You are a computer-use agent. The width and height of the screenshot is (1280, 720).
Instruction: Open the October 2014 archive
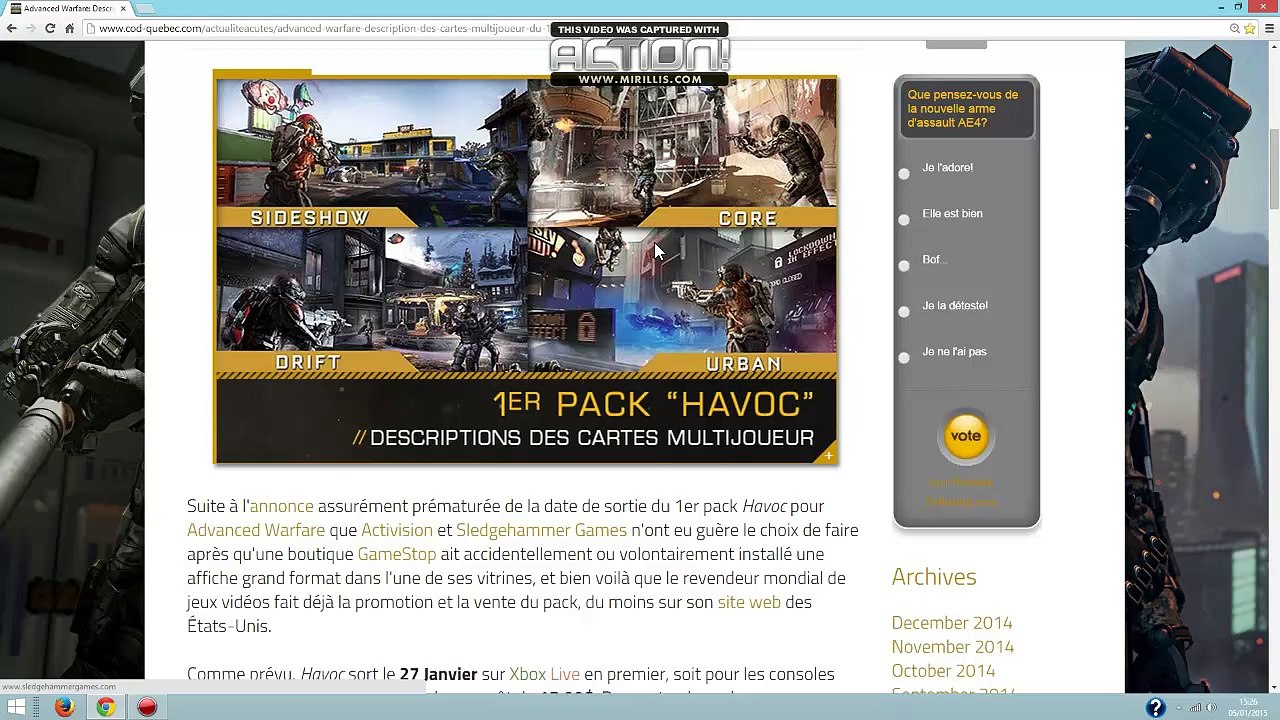(x=943, y=671)
